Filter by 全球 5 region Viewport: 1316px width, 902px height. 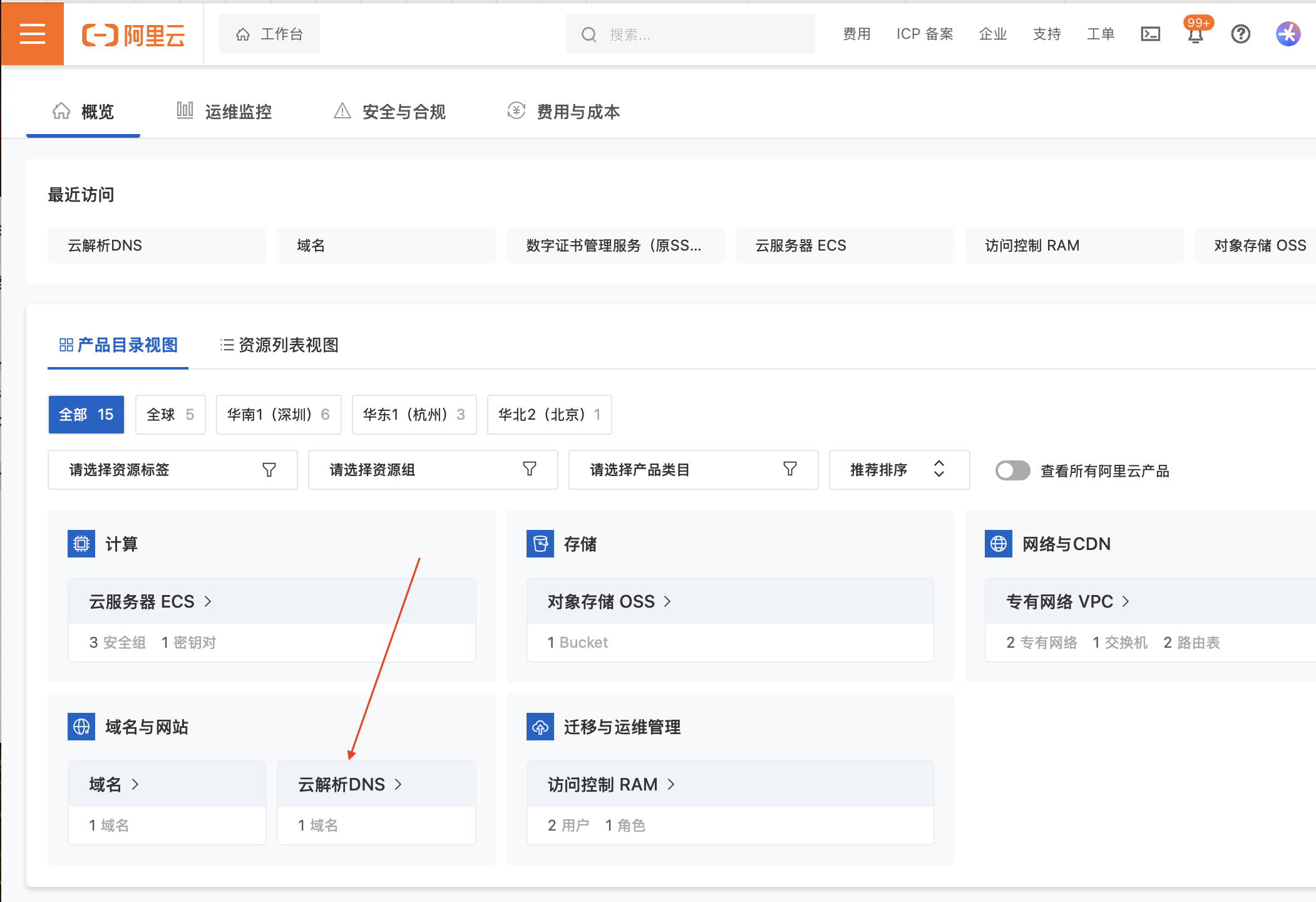coord(170,415)
